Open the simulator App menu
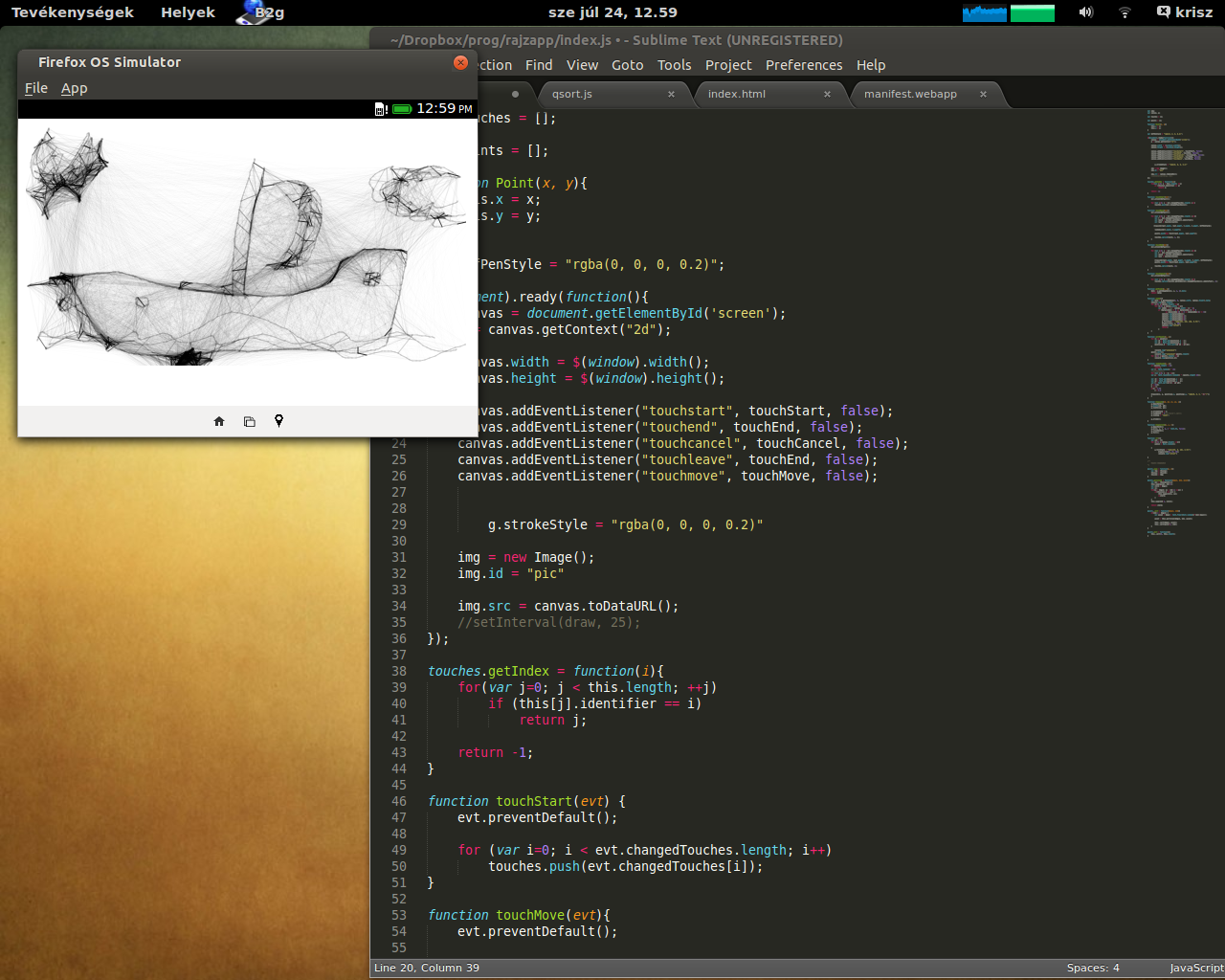The image size is (1225, 980). click(74, 88)
